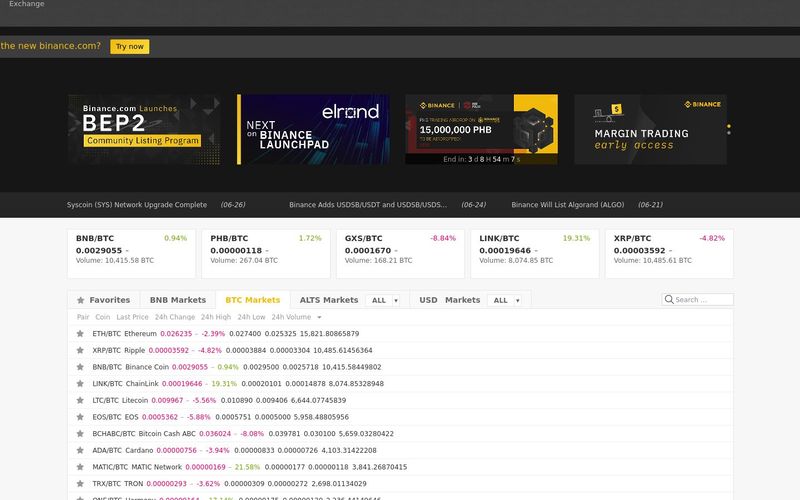Image resolution: width=800 pixels, height=500 pixels.
Task: Click Cardano last price 0.00000756
Action: click(177, 451)
